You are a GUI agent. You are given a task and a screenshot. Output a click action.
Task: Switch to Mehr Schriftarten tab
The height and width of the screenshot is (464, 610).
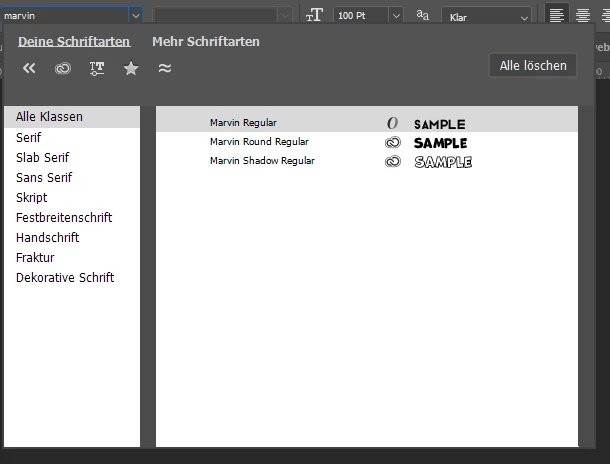coord(206,42)
